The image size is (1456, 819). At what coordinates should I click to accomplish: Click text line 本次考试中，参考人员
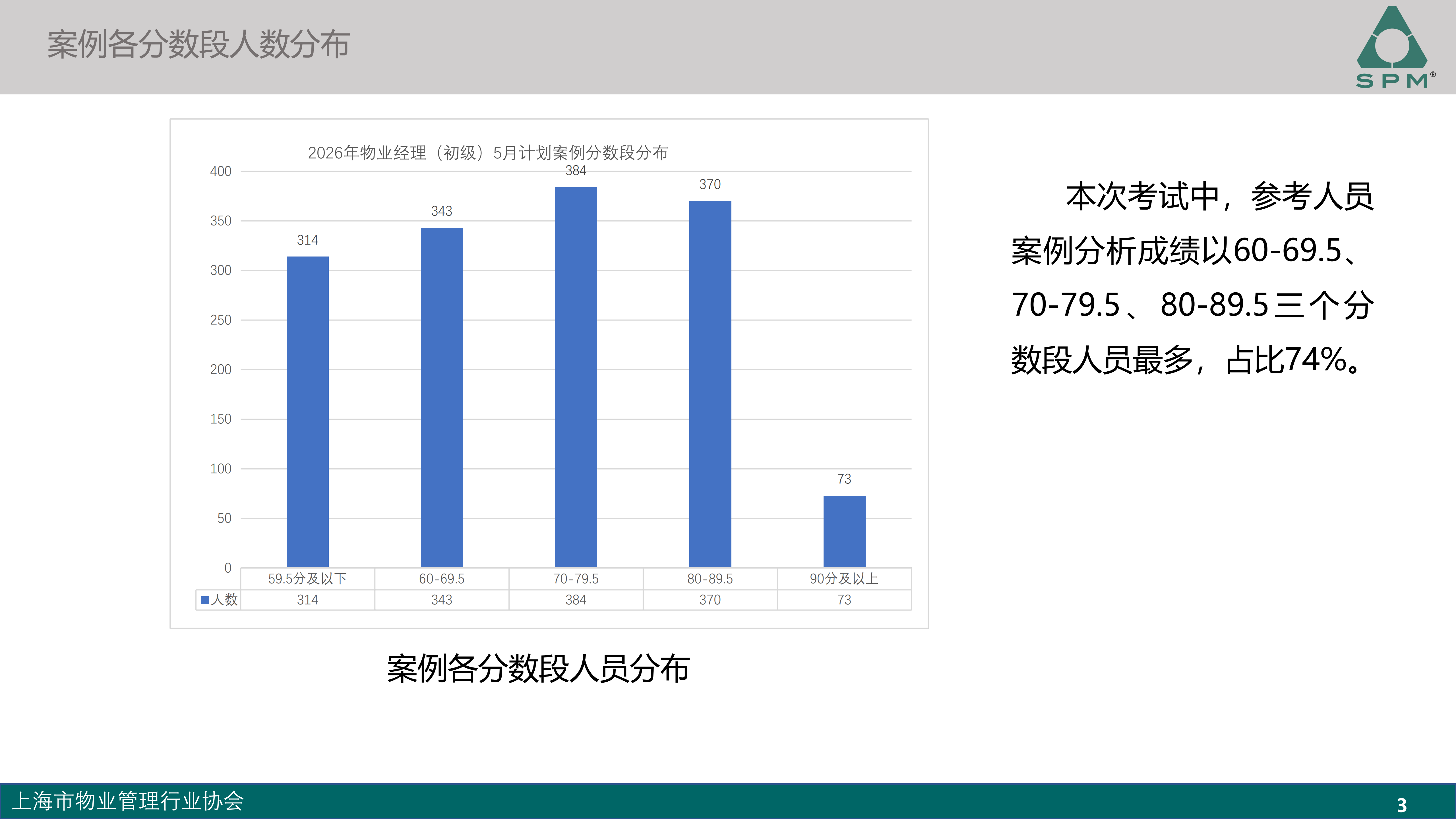[x=1220, y=197]
